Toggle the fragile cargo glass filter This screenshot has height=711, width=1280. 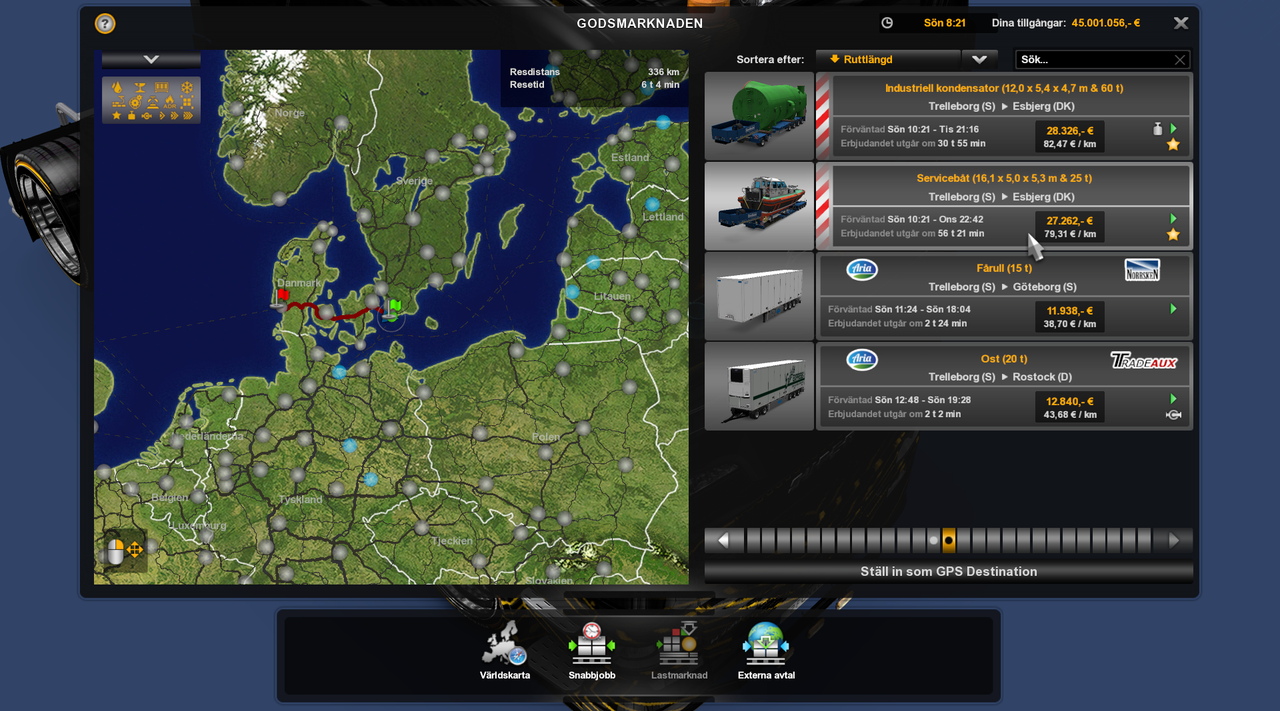click(140, 87)
